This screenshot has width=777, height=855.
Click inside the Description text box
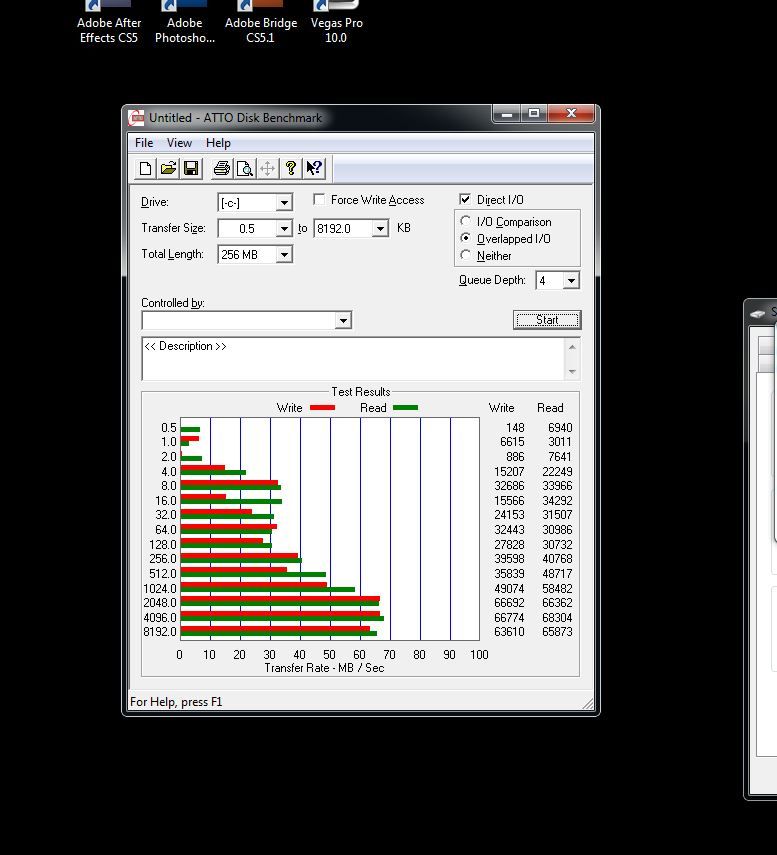[x=353, y=359]
